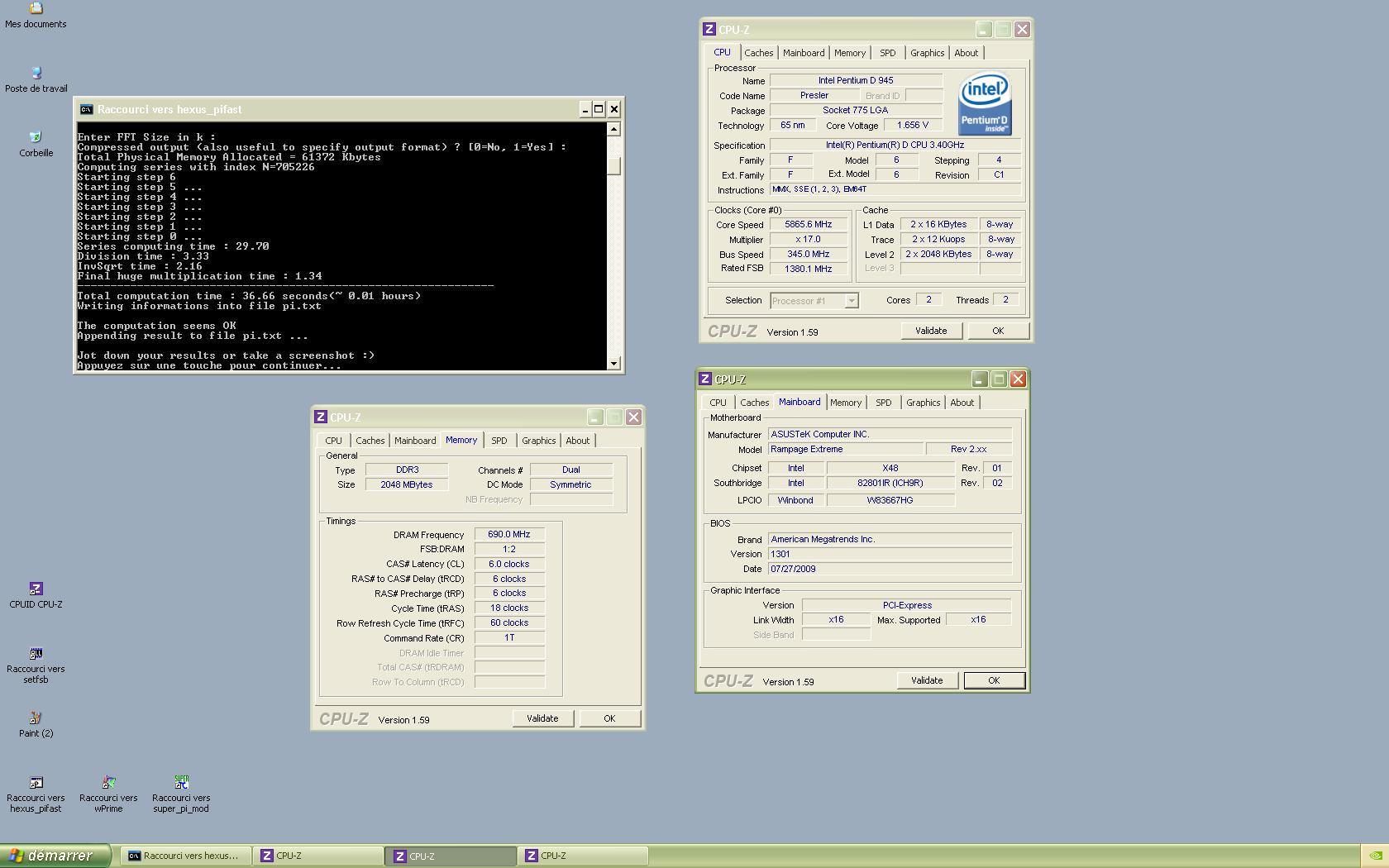Click the Core Voltage 1.656 V value
The height and width of the screenshot is (868, 1389).
913,126
